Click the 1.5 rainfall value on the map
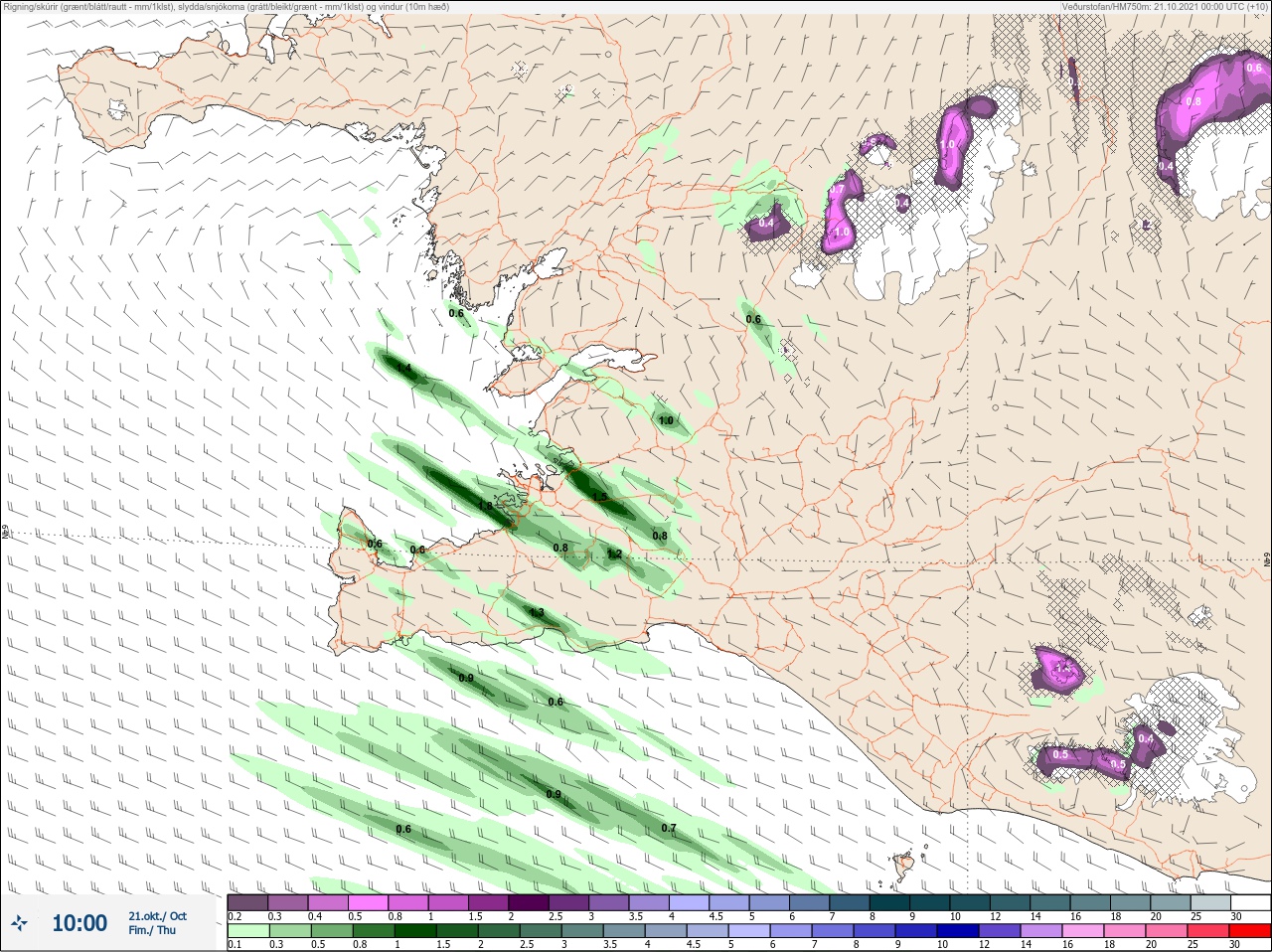 (x=599, y=497)
